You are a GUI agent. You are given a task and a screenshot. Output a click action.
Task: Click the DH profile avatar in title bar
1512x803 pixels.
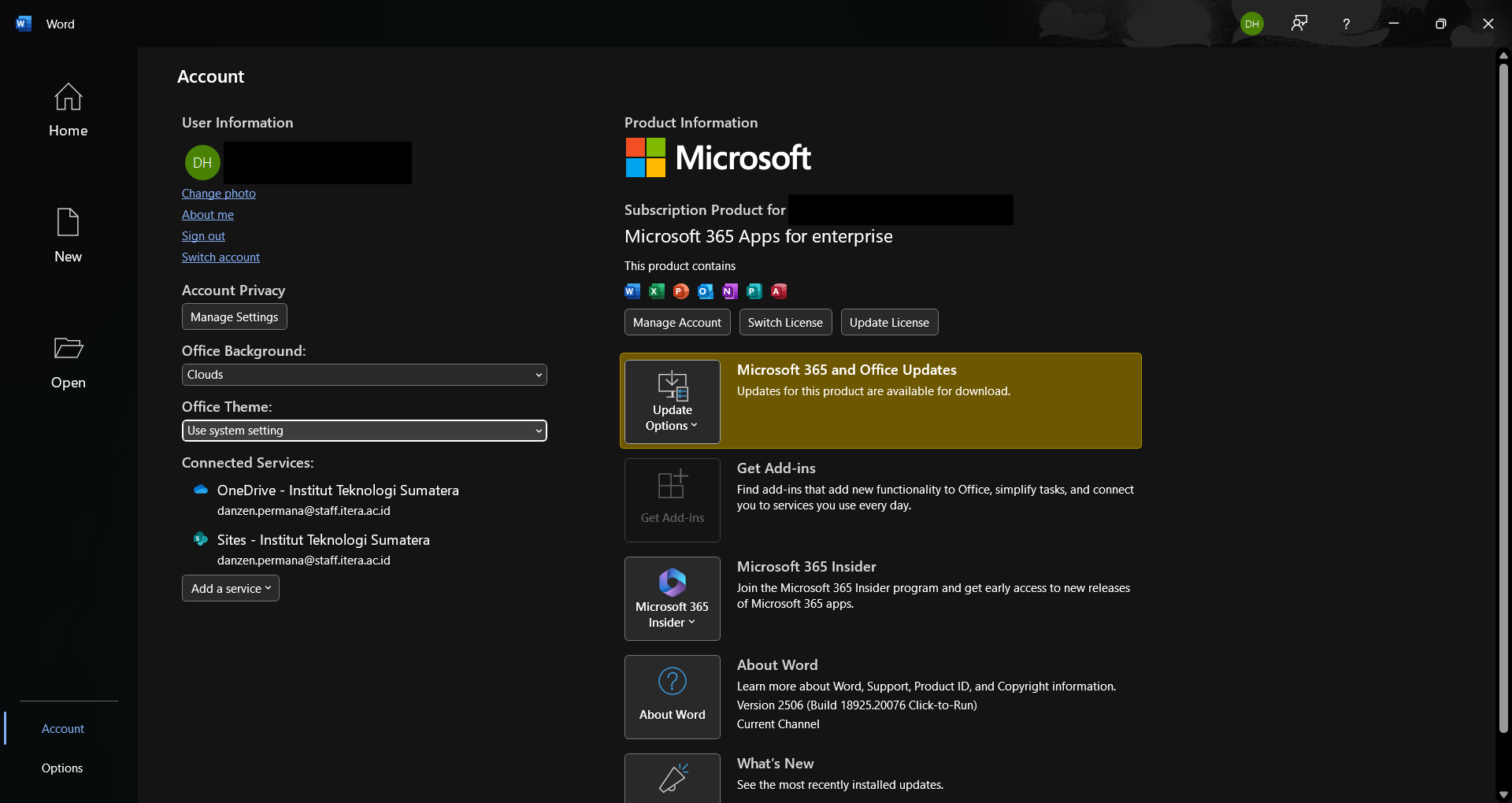click(x=1251, y=24)
